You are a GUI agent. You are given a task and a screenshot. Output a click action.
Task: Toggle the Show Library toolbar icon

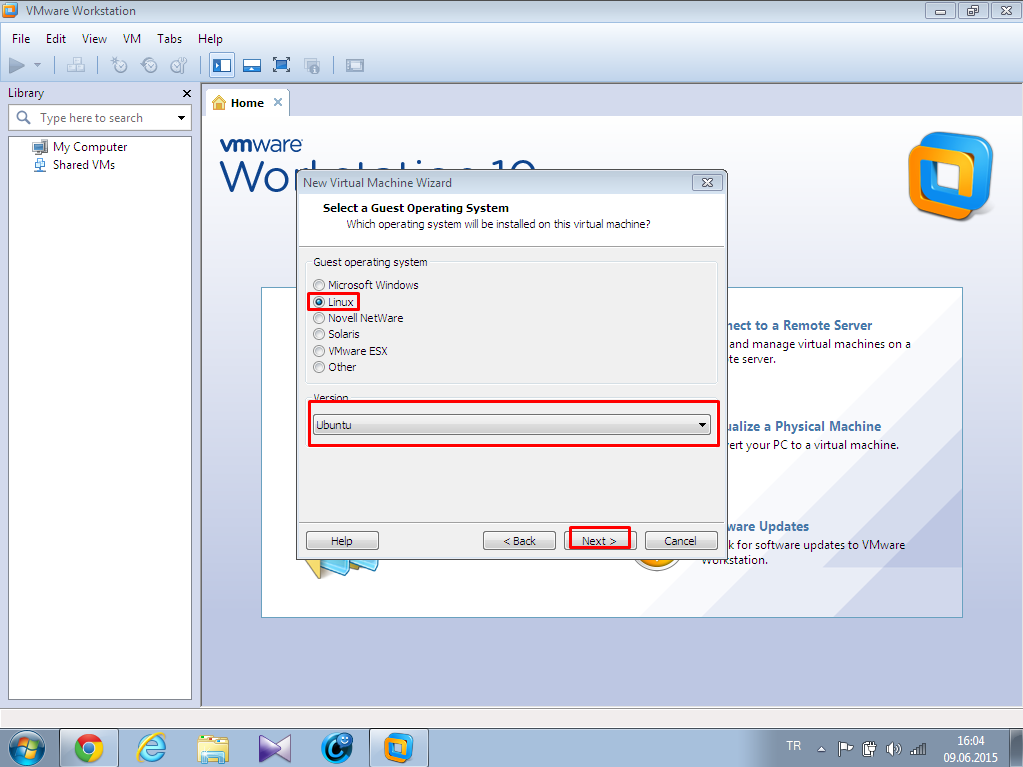(x=222, y=65)
